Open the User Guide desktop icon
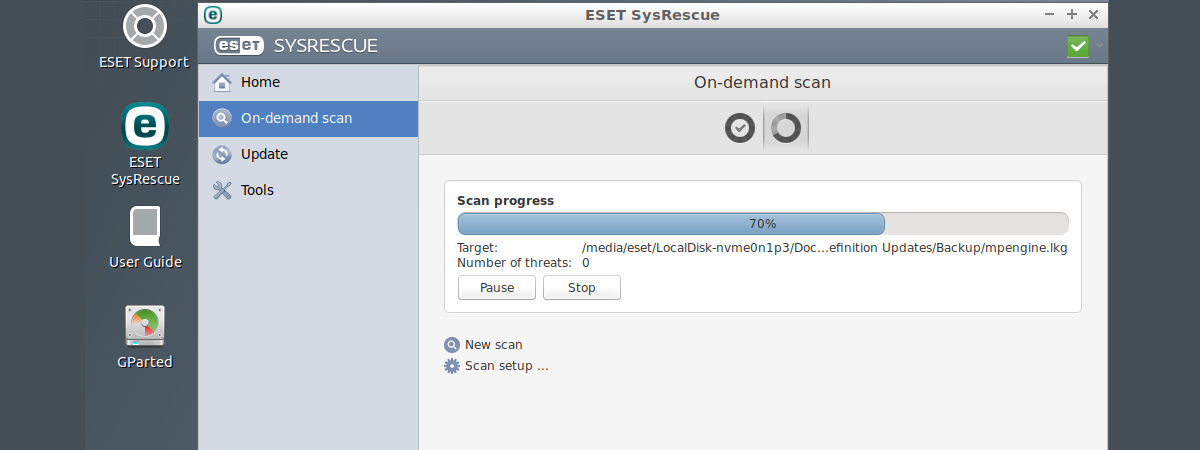Screen dimensions: 1200x450 [x=145, y=238]
